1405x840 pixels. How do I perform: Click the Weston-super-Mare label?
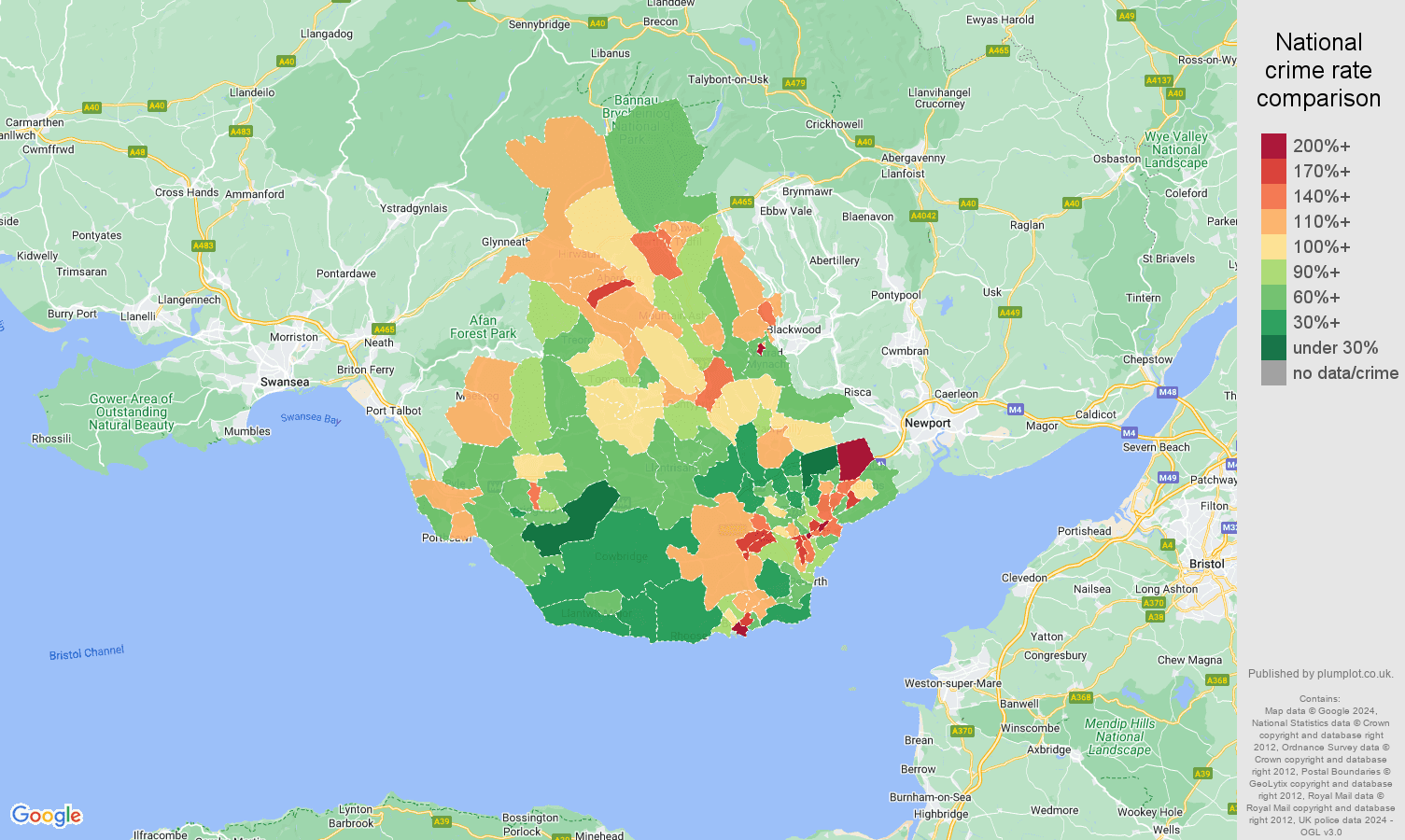pos(952,683)
